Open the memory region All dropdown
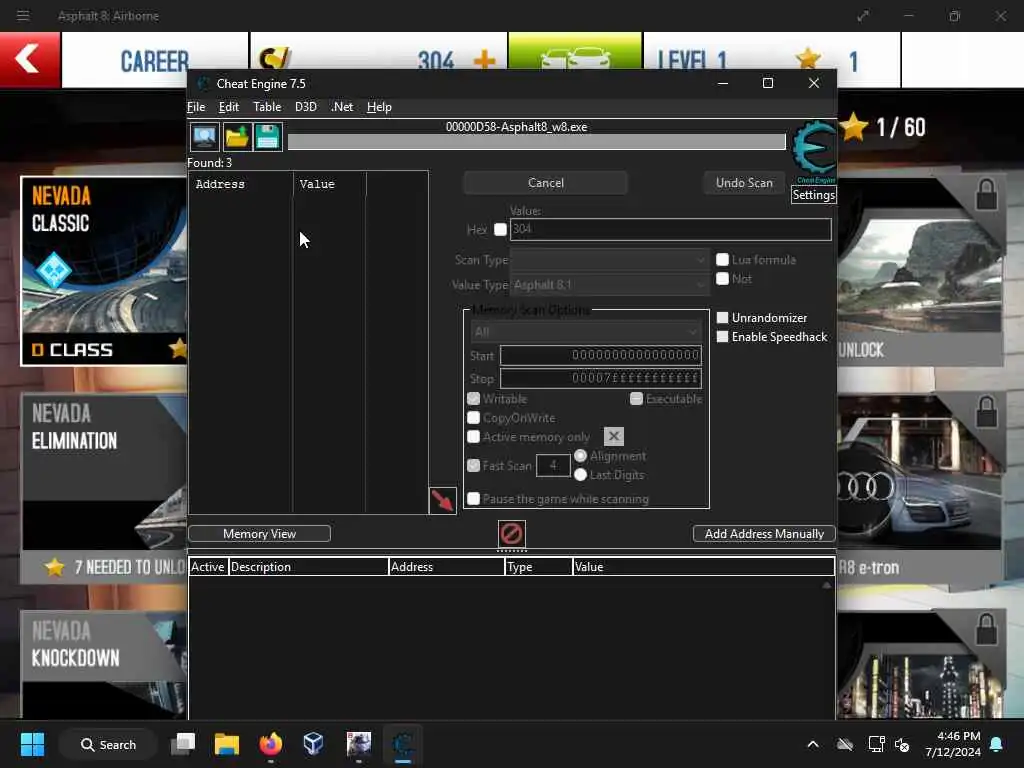1024x768 pixels. (586, 332)
